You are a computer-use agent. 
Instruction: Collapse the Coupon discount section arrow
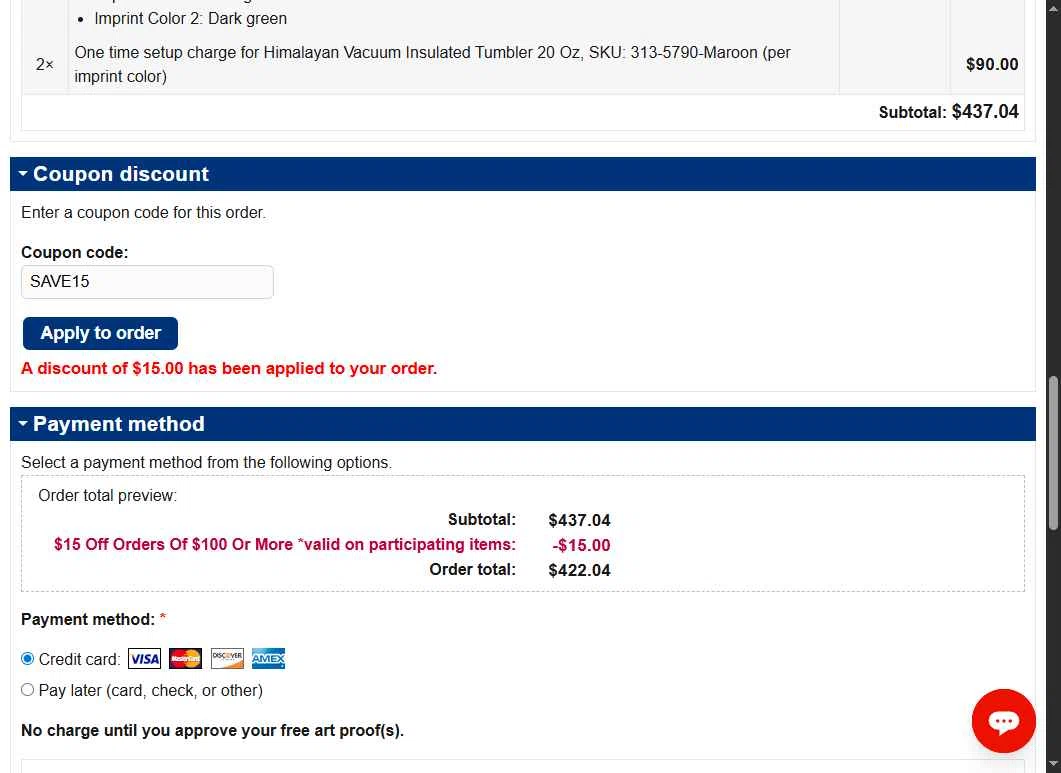pyautogui.click(x=23, y=174)
